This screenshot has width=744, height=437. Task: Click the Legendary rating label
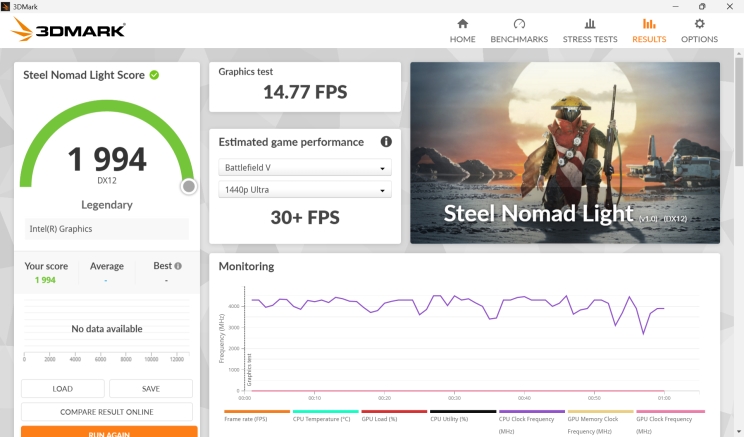107,205
